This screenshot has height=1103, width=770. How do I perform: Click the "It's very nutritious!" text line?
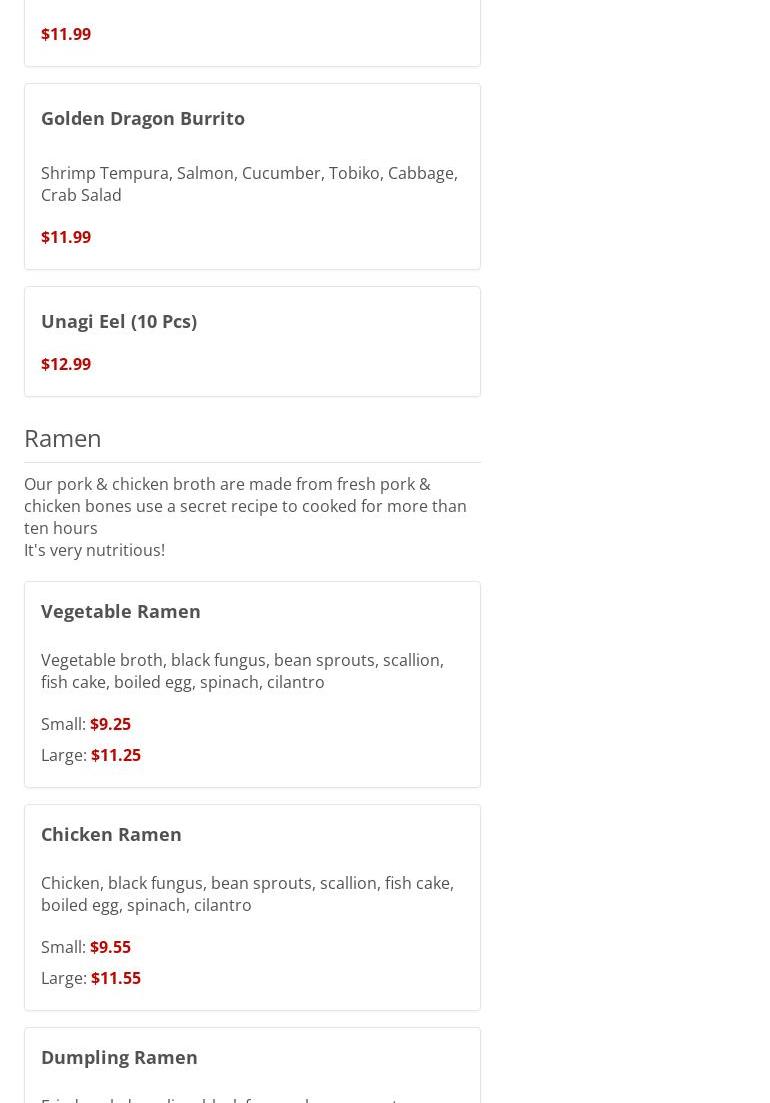click(94, 550)
